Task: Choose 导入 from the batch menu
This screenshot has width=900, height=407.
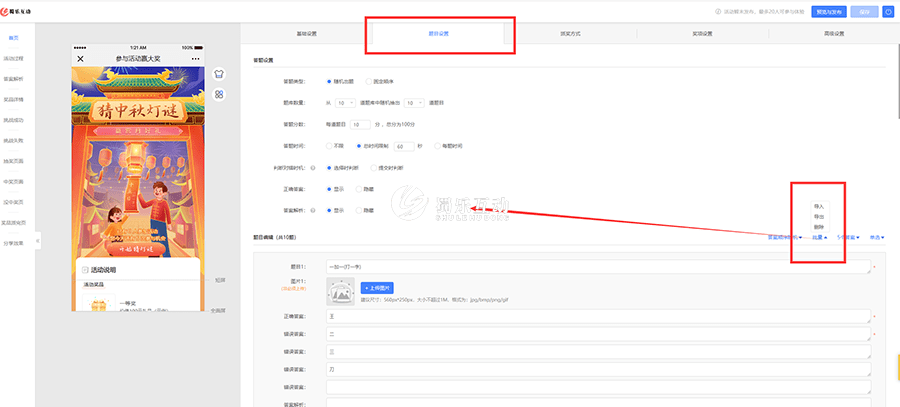Action: point(819,205)
